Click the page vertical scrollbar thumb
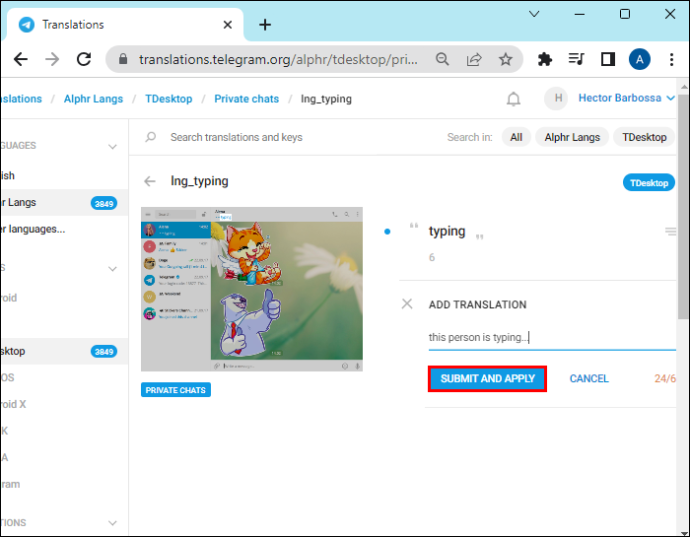 point(683,206)
